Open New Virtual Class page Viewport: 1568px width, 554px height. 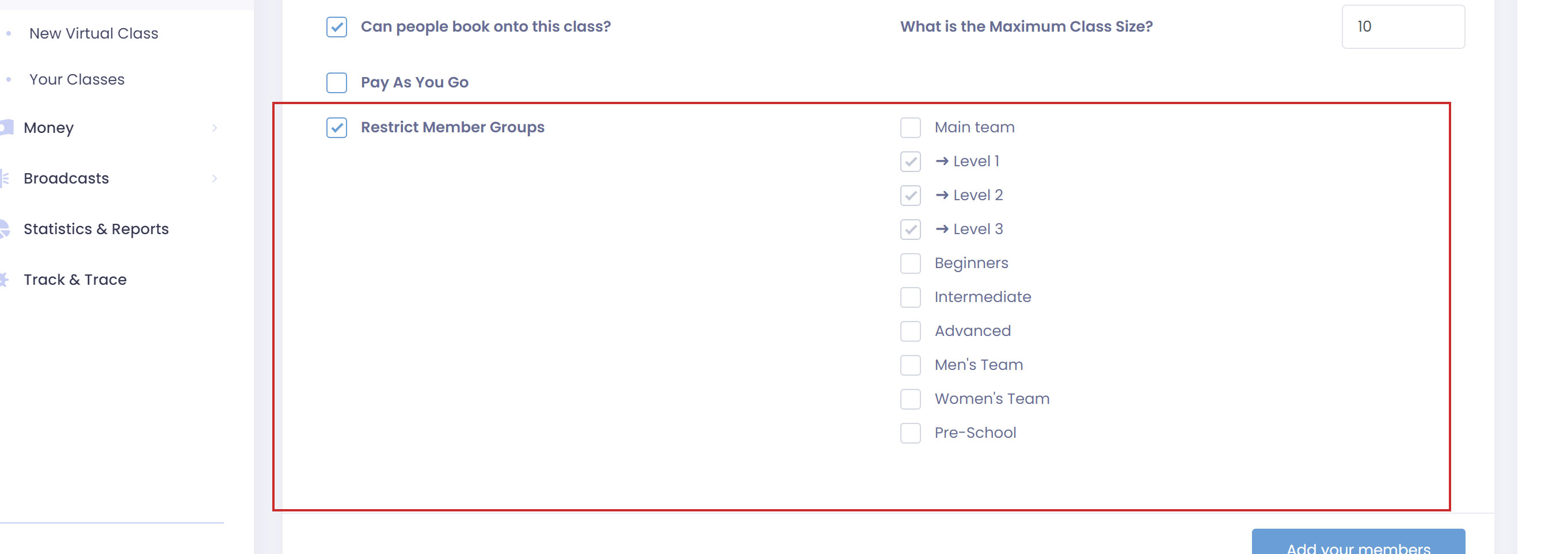93,33
